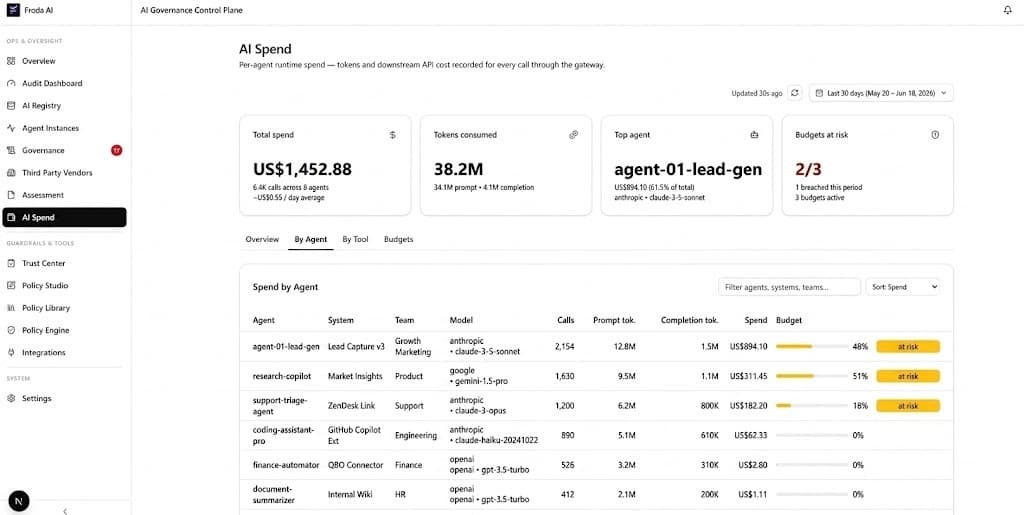Click the Market Insights system cell
1024x515 pixels.
357,376
